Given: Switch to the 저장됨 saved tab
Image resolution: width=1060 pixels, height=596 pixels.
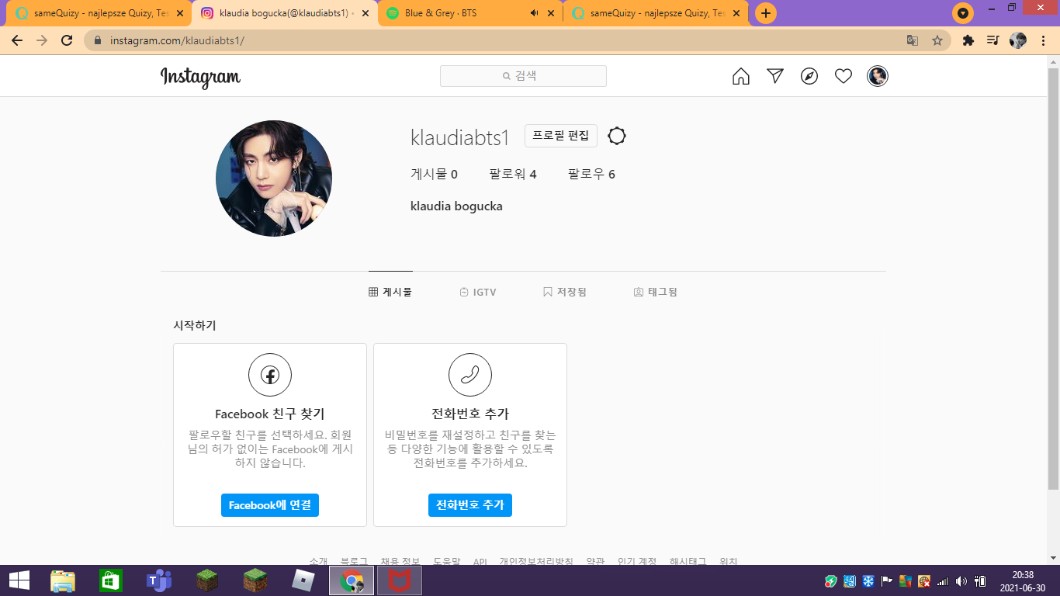Looking at the screenshot, I should pyautogui.click(x=565, y=292).
